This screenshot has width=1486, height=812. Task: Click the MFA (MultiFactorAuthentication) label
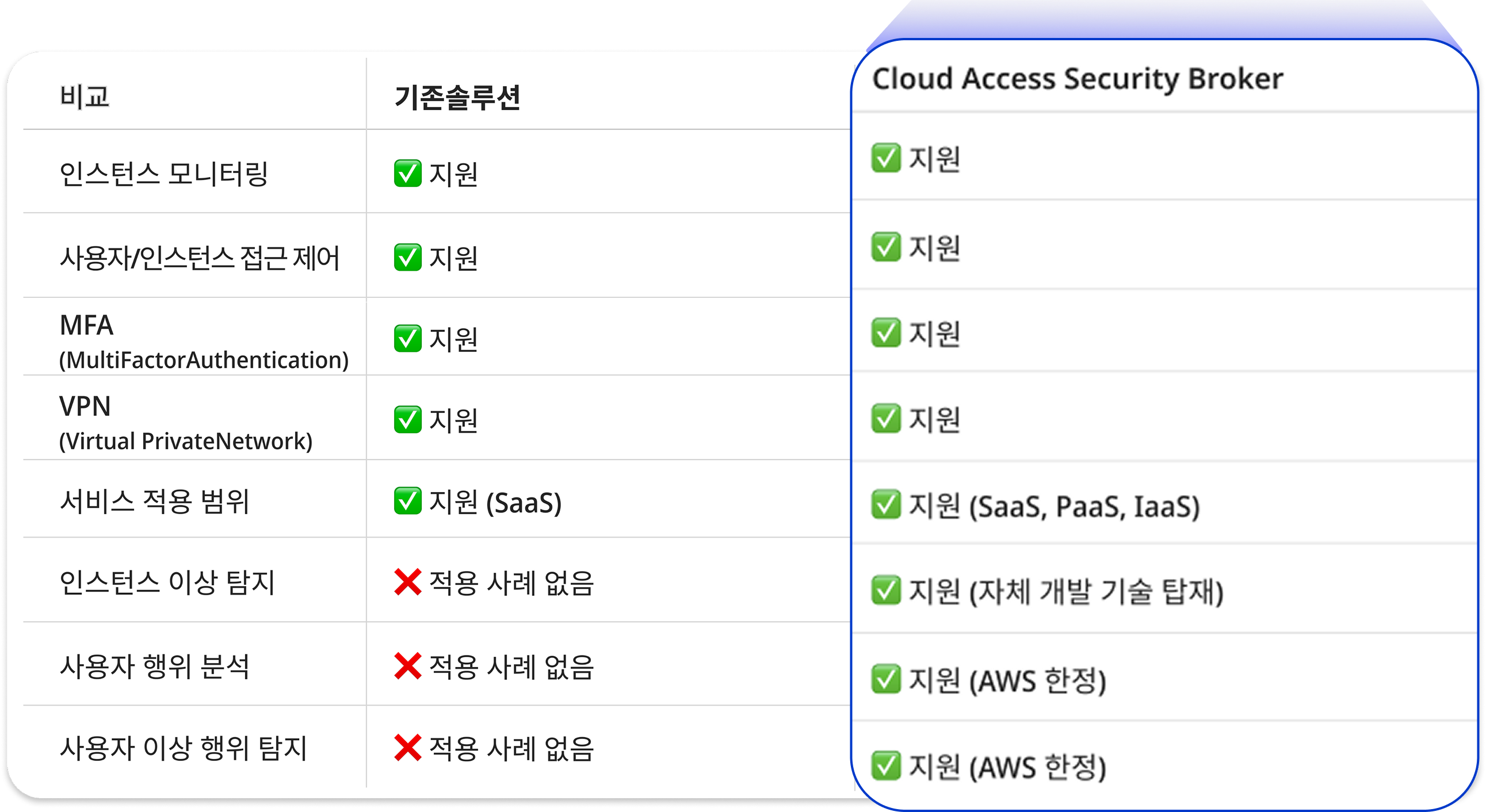204,342
